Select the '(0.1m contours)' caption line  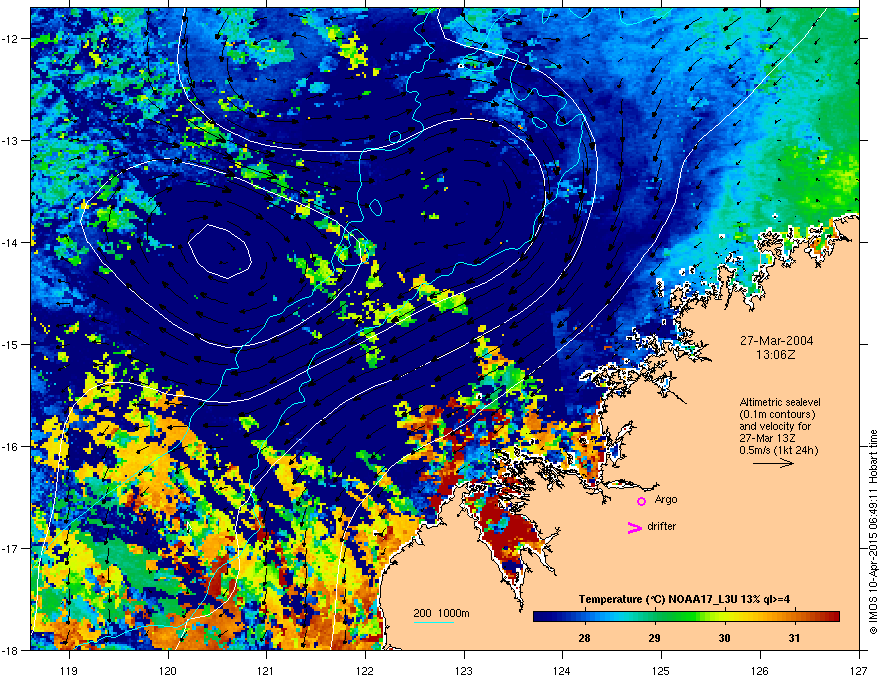tap(777, 414)
